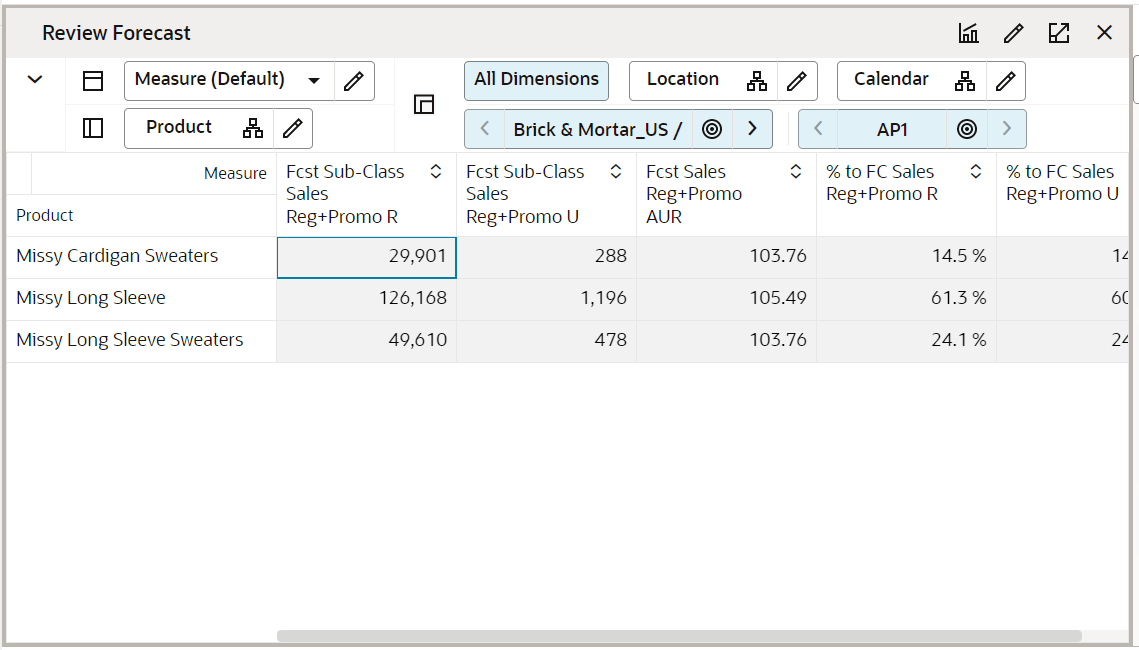This screenshot has width=1139, height=650.
Task: Click the 61.3 % cell
Action: click(x=907, y=299)
